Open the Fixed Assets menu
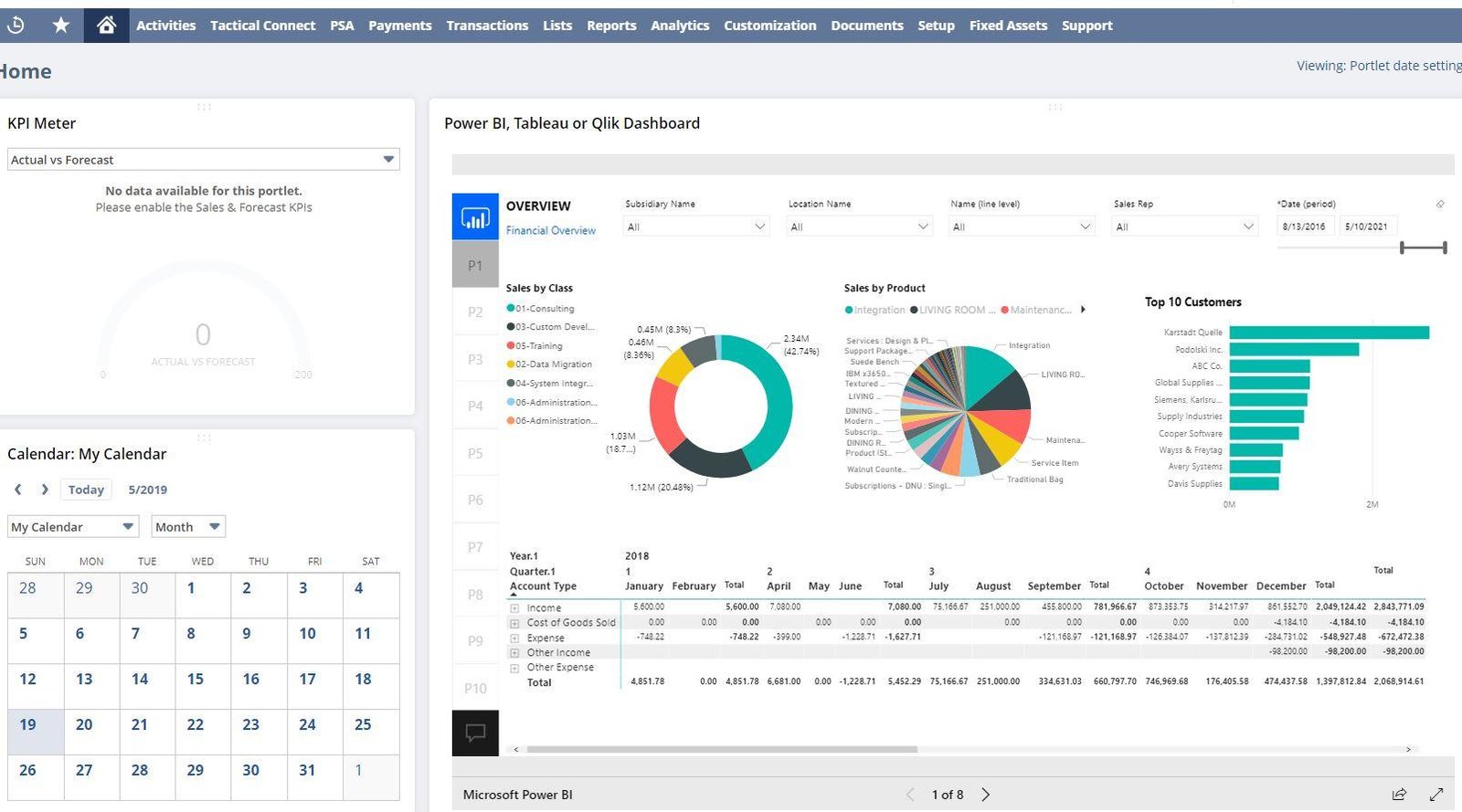This screenshot has width=1462, height=812. click(x=1008, y=26)
